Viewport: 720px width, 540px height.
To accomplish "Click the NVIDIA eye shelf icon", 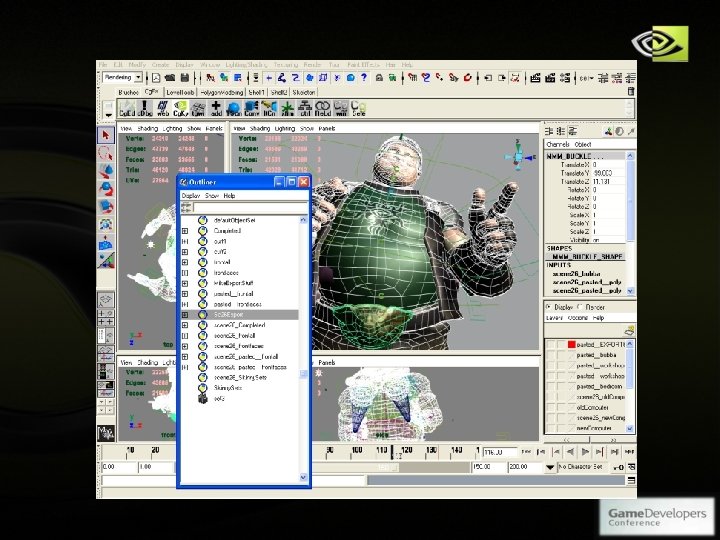I will point(180,109).
